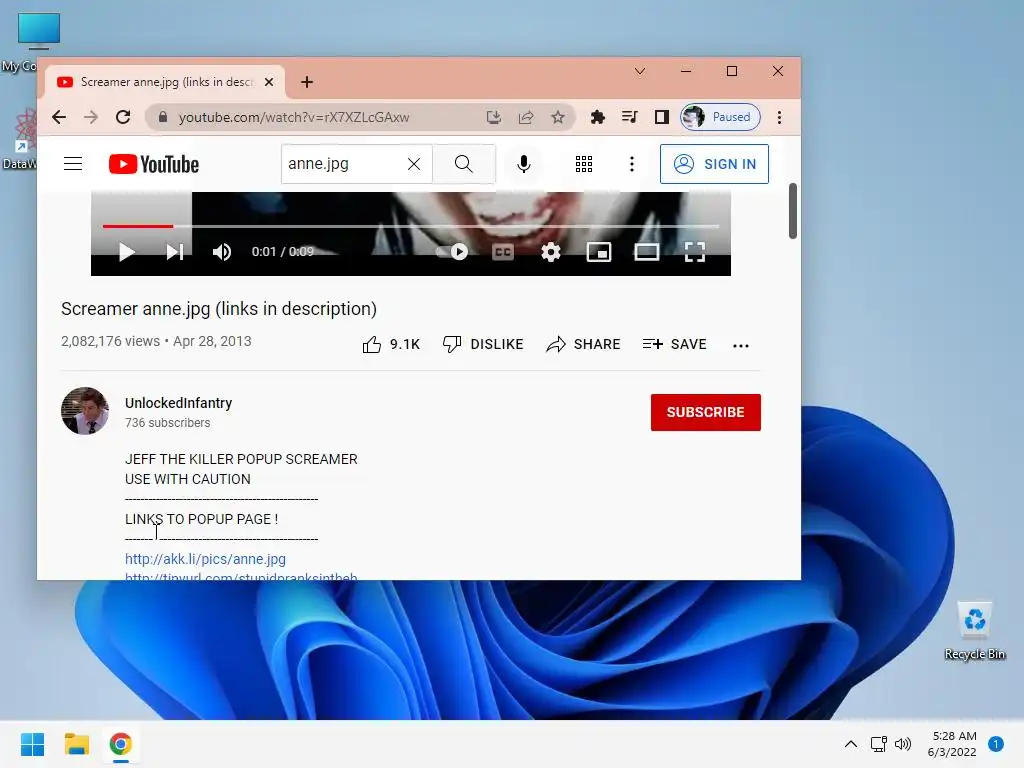This screenshot has height=768, width=1024.
Task: Open Chrome three-dot menu
Action: 779,117
